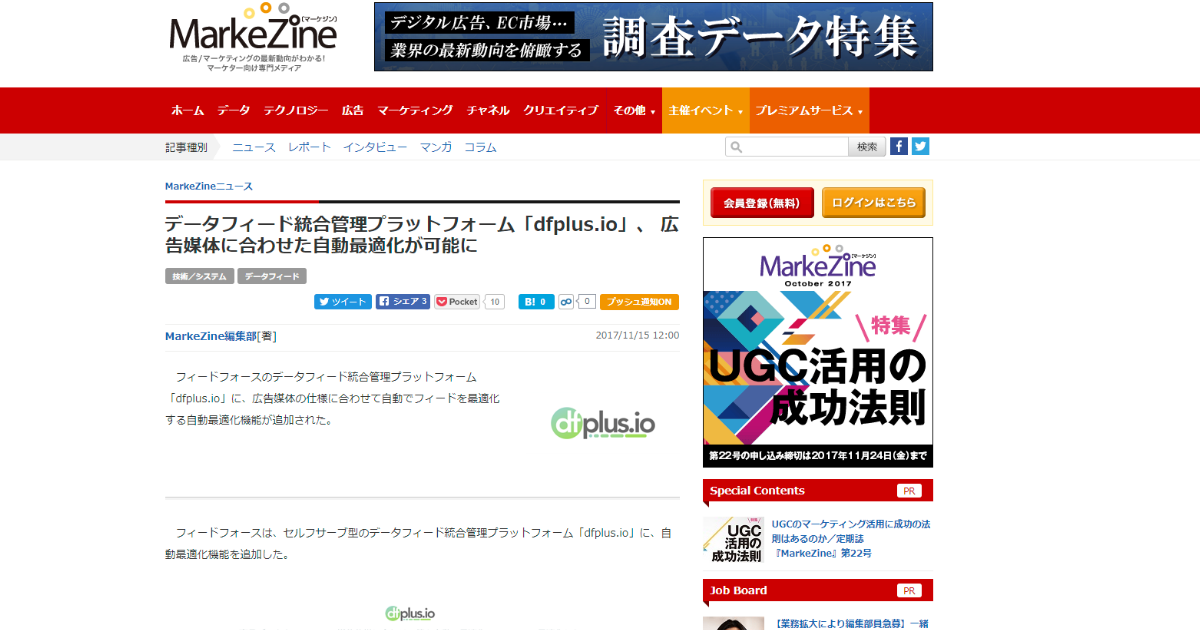Image resolution: width=1200 pixels, height=630 pixels.
Task: Click the small UGC活用 thumbnail in Special Contents
Action: pos(733,540)
